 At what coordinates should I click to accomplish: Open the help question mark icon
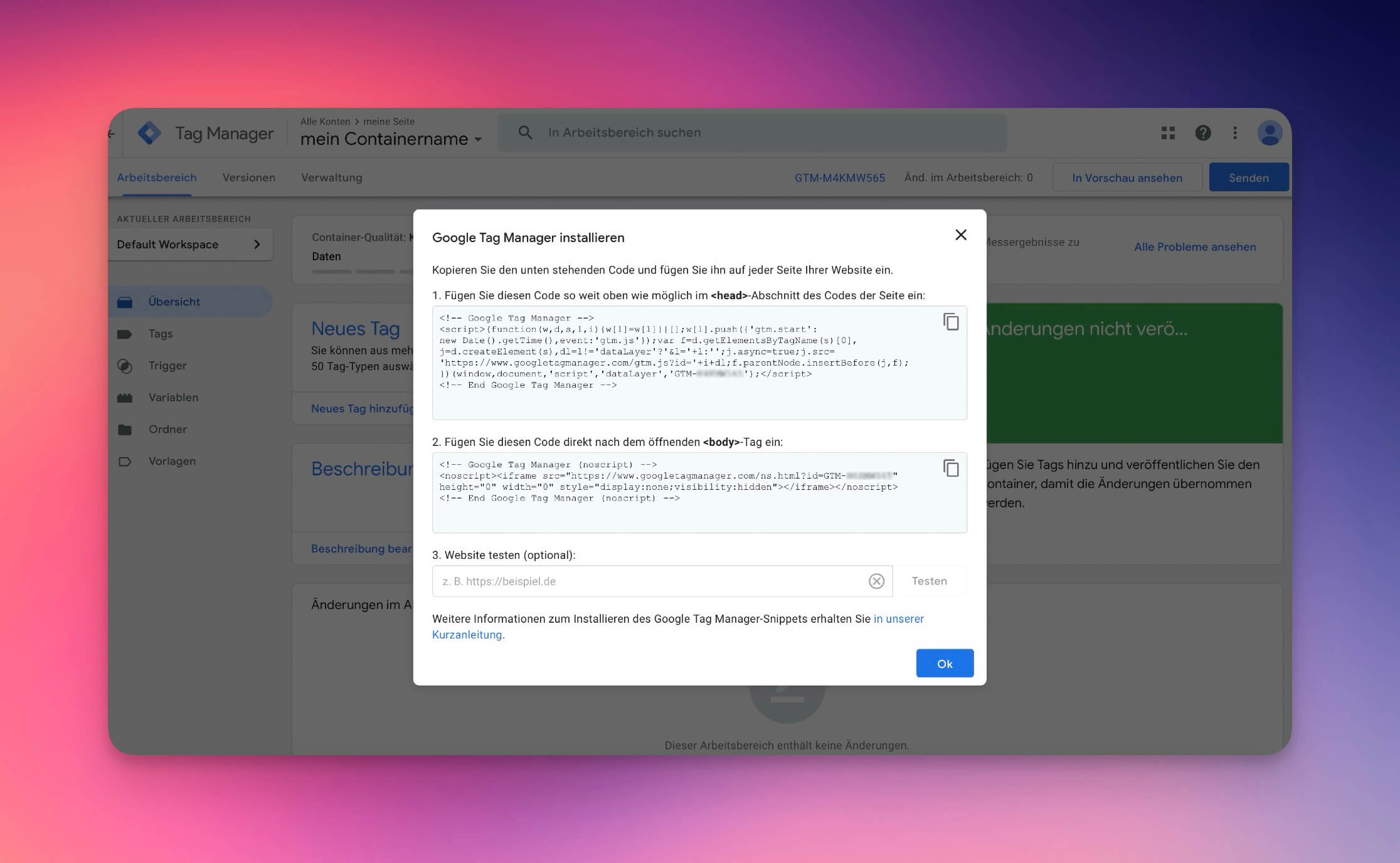[x=1202, y=133]
